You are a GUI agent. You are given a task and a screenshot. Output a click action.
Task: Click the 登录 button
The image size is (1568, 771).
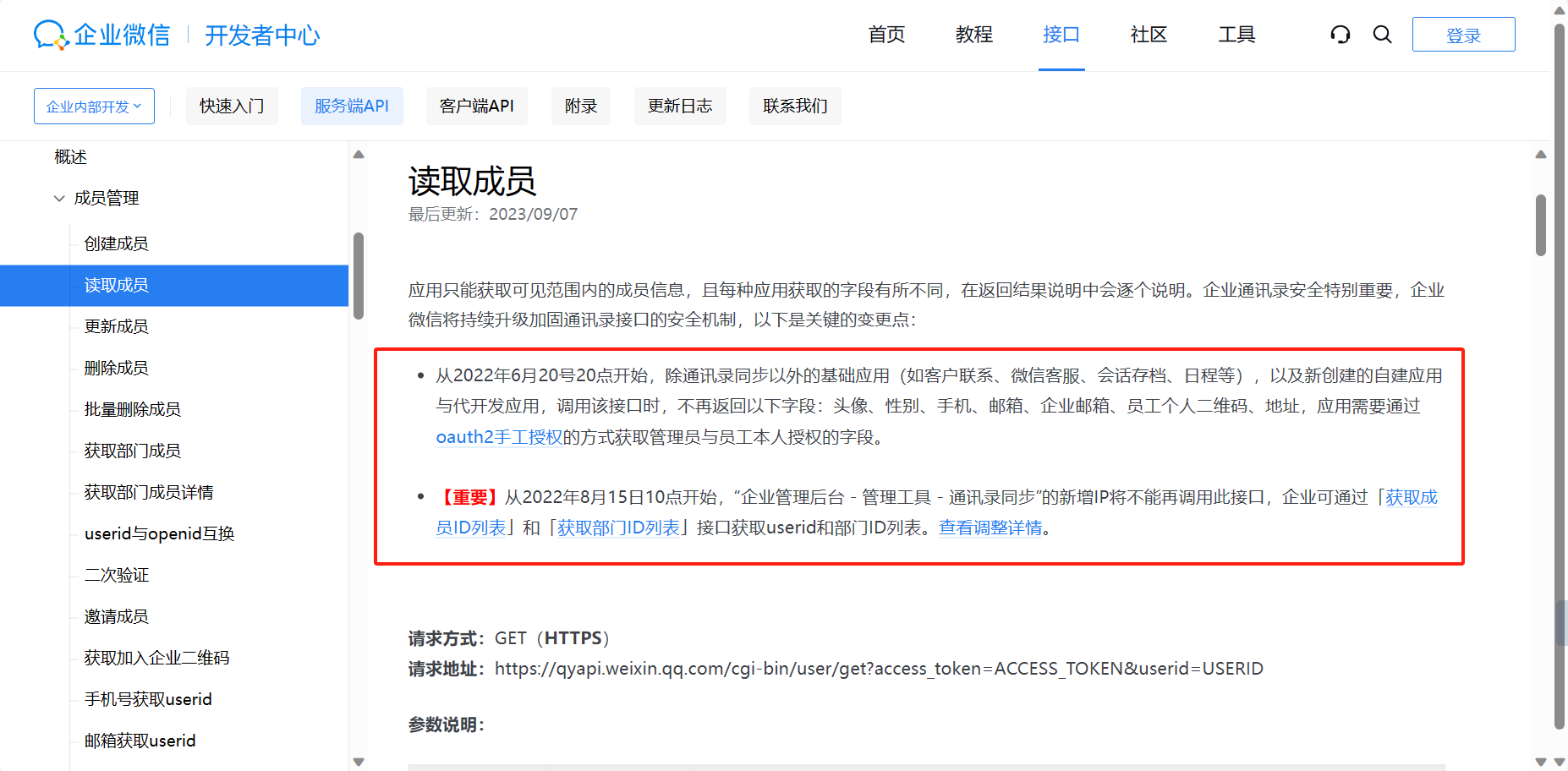point(1463,35)
